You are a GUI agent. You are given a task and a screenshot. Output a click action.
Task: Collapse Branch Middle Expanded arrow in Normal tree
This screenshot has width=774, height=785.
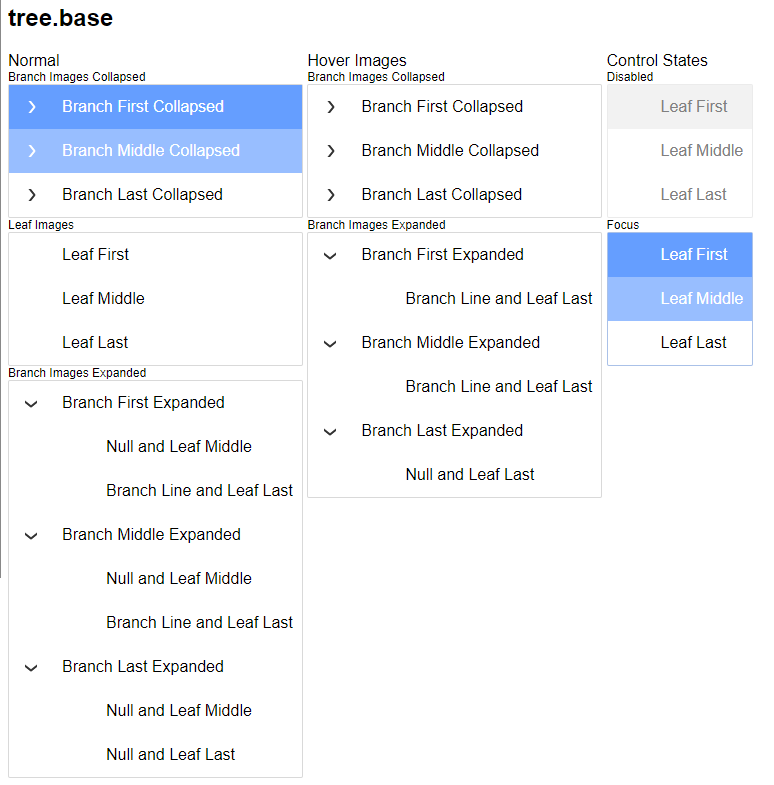31,536
